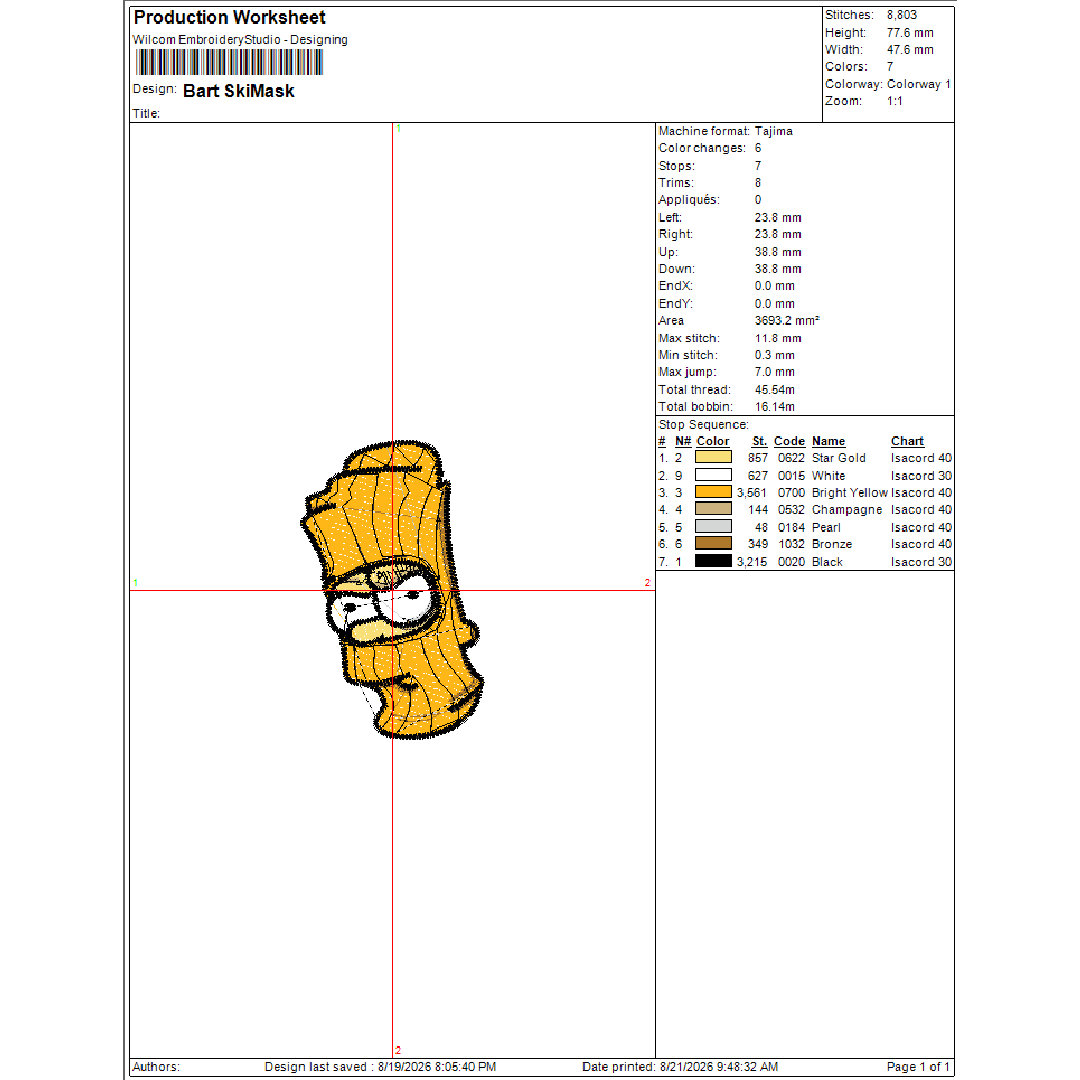
Task: Click the 'Colorway 1' value
Action: pyautogui.click(x=919, y=84)
